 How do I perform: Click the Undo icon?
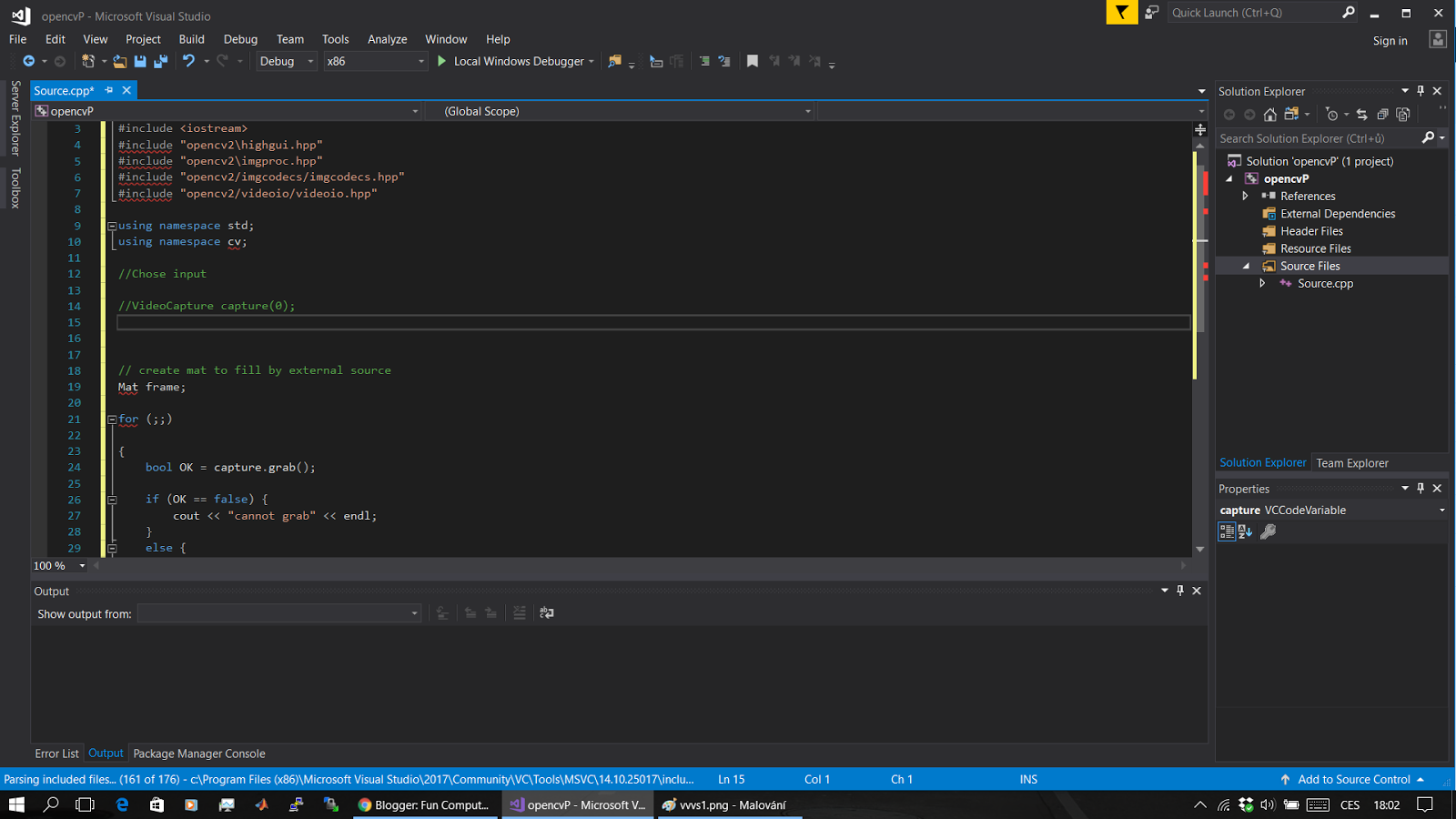(187, 61)
